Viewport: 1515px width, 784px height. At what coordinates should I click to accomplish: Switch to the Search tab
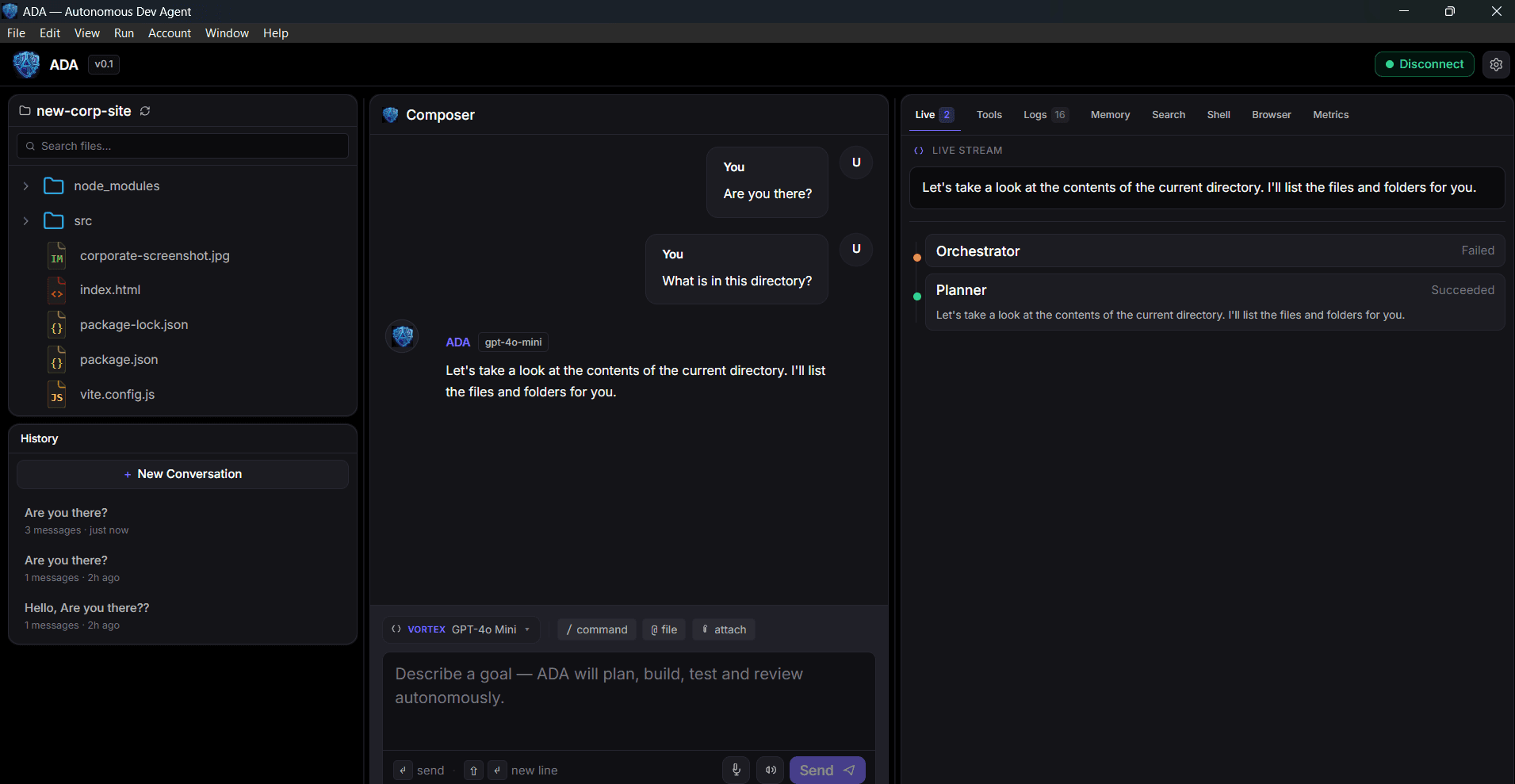coord(1169,115)
